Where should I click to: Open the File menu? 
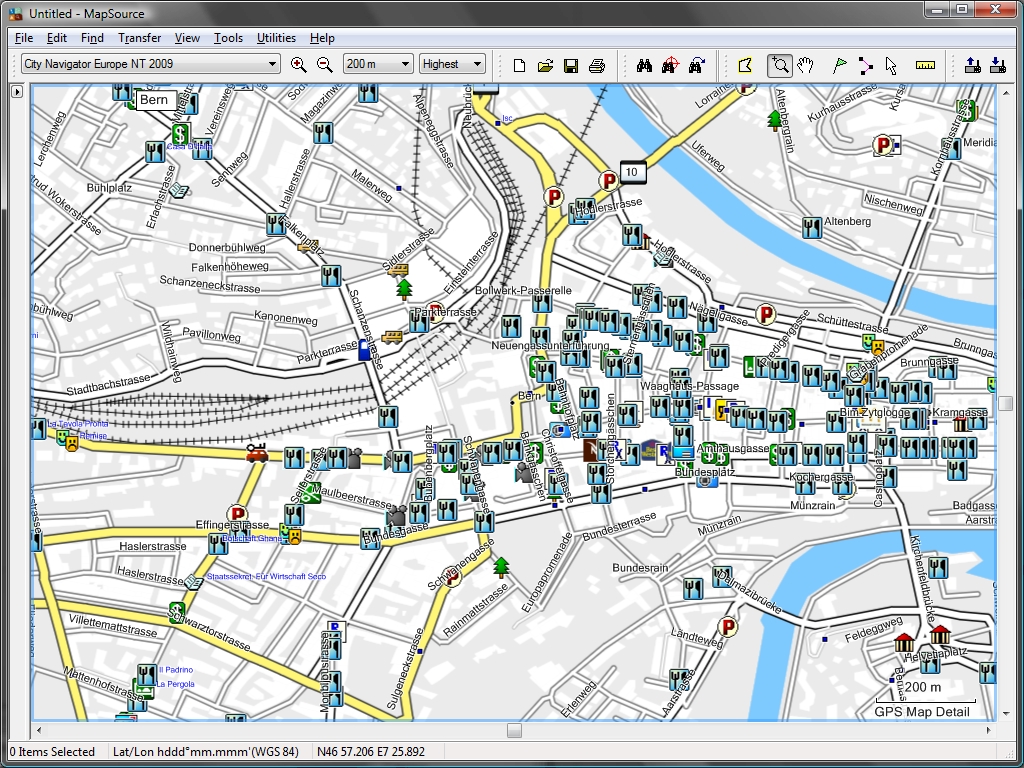(x=24, y=38)
